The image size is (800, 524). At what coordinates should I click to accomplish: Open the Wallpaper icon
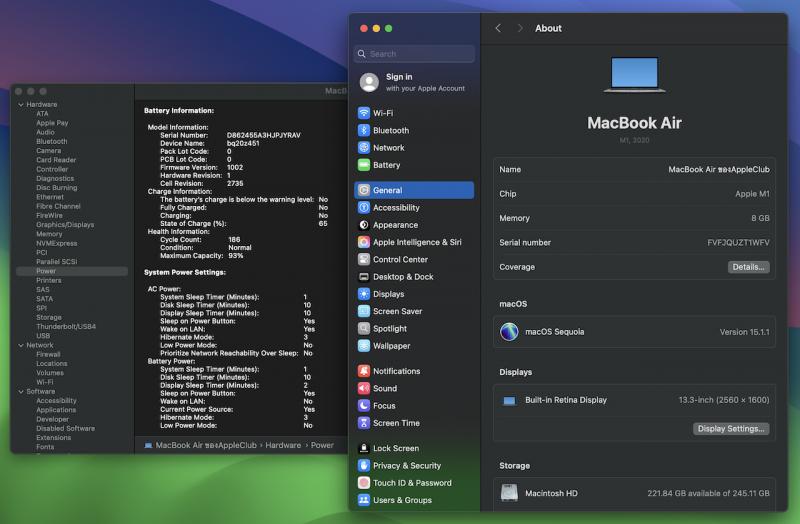pos(364,346)
